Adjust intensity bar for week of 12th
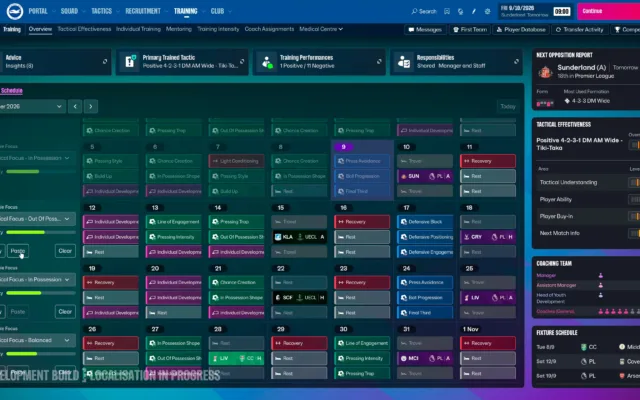Image resolution: width=640 pixels, height=400 pixels. (41, 233)
